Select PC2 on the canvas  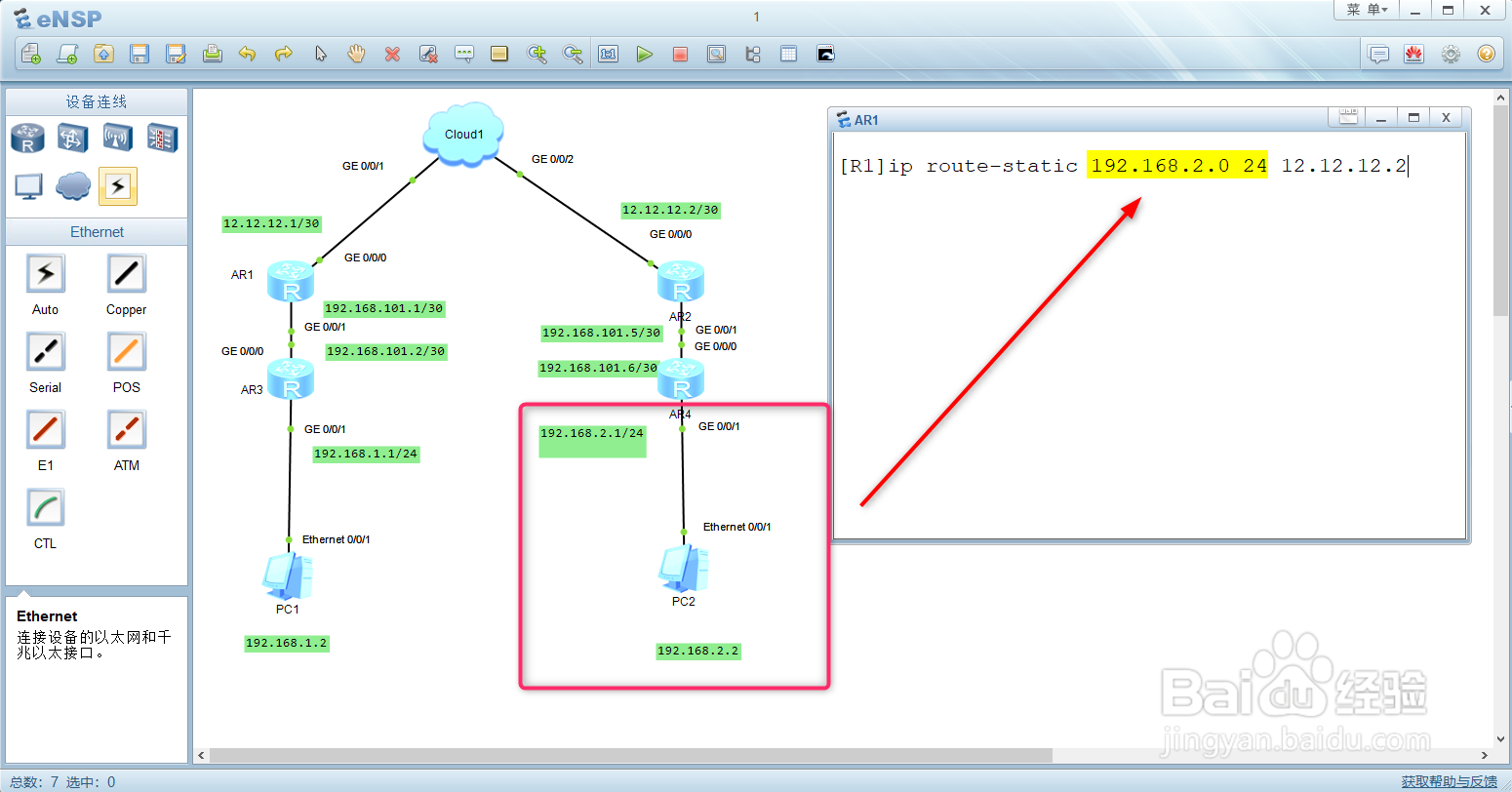684,569
